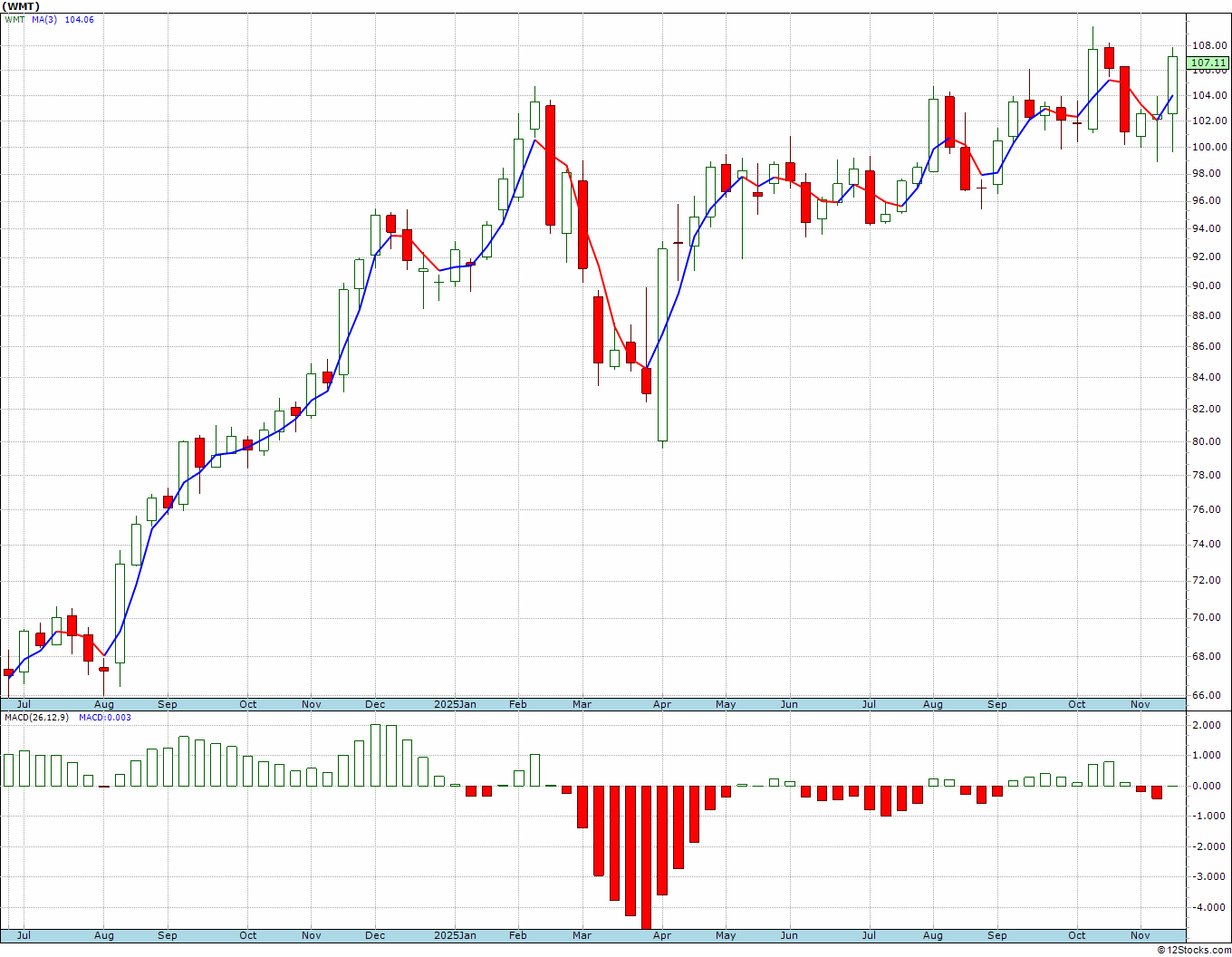Select the 100.00 price axis label
Image resolution: width=1232 pixels, height=957 pixels.
[x=1209, y=147]
